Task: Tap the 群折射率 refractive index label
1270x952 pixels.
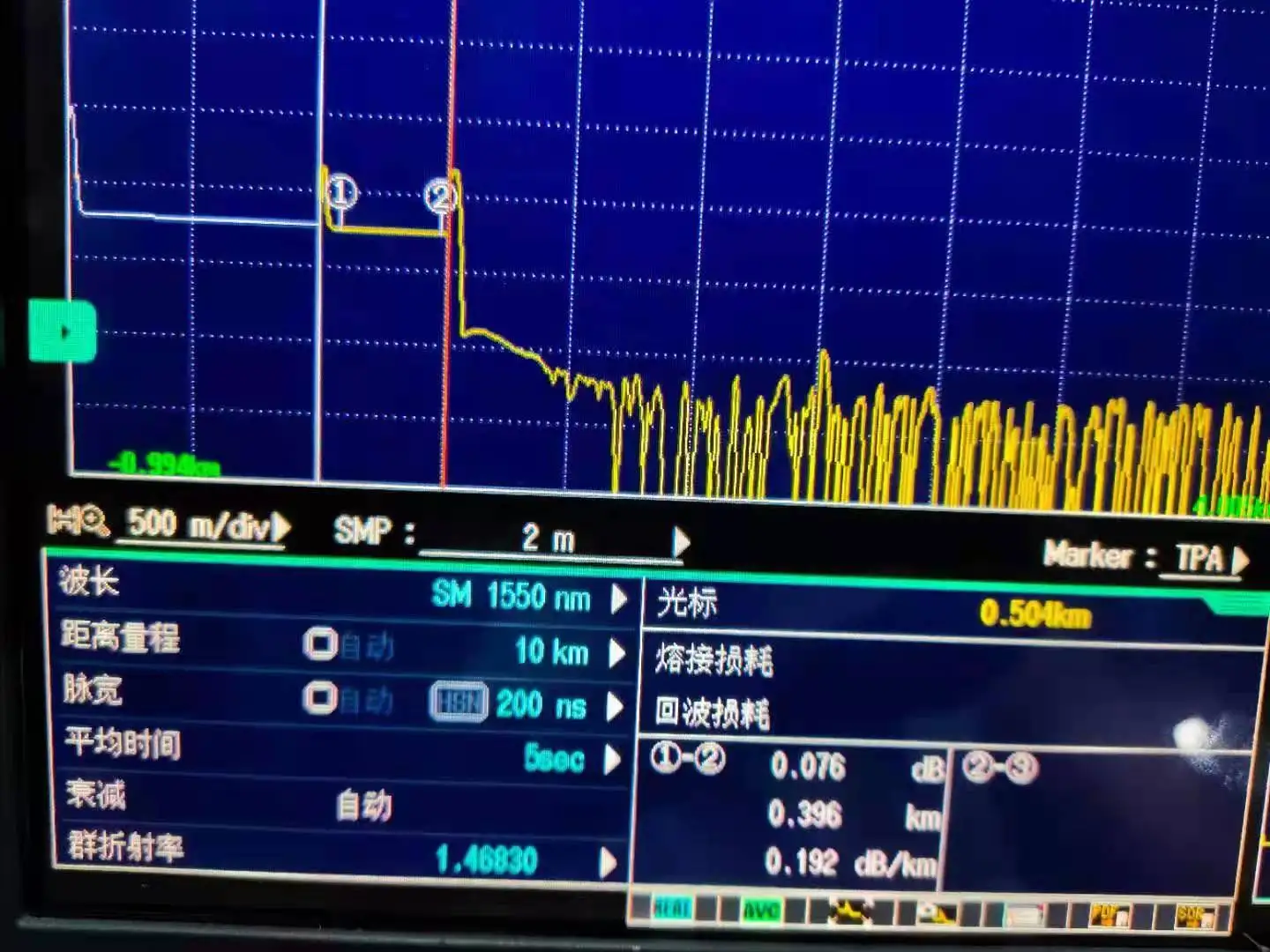Action: coord(126,846)
